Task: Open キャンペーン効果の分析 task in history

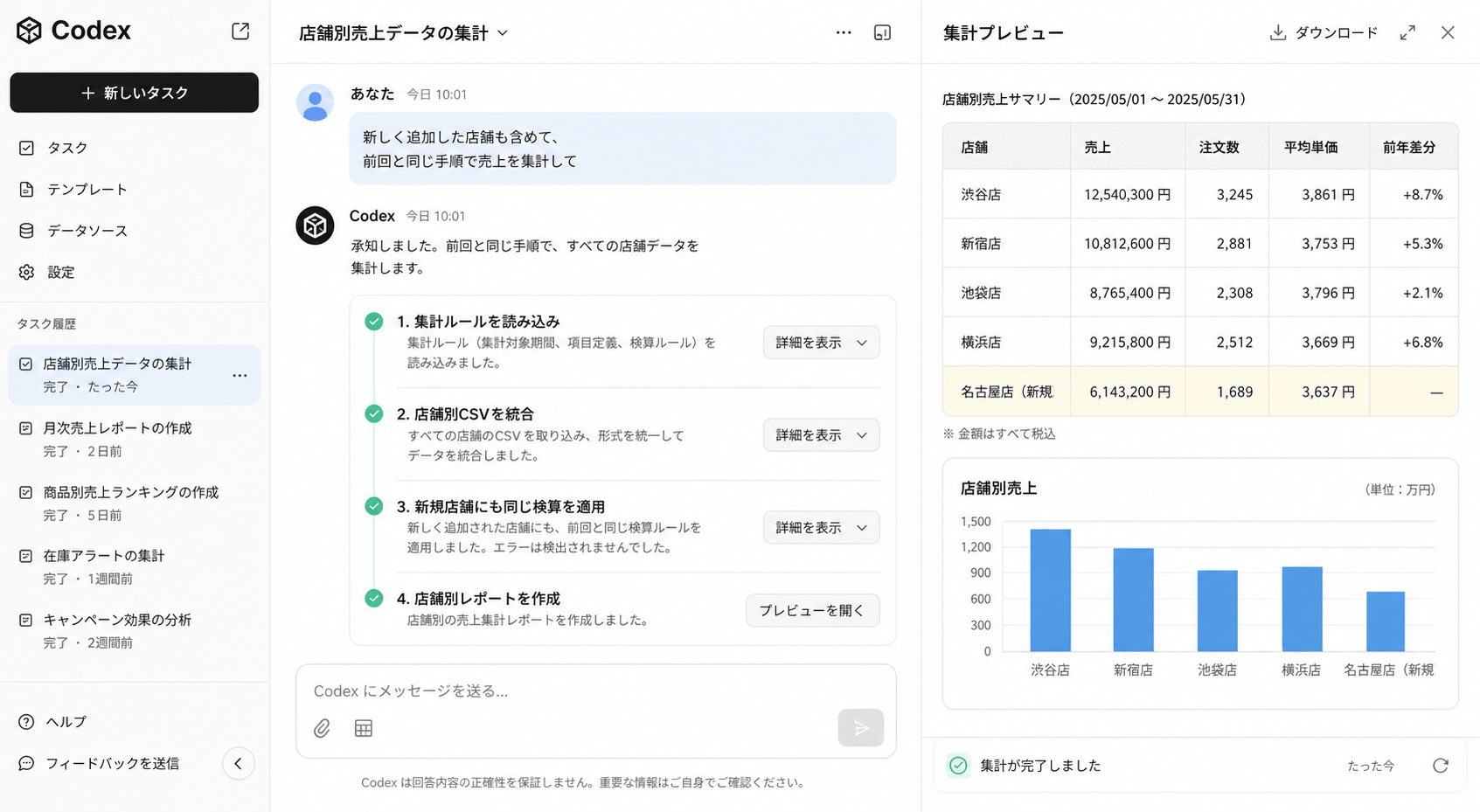Action: [135, 630]
